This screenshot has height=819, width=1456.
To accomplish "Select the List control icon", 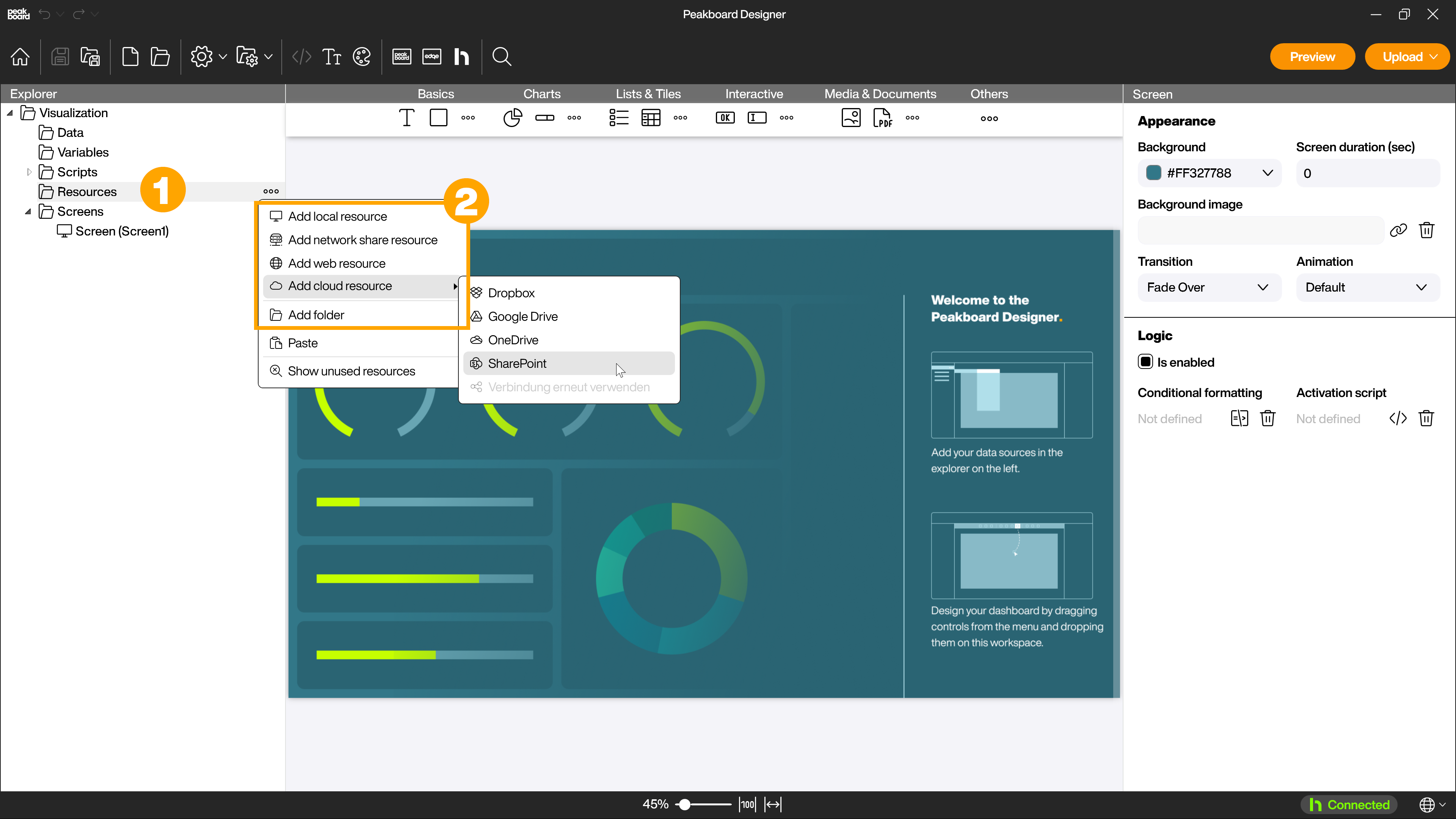I will tap(620, 118).
